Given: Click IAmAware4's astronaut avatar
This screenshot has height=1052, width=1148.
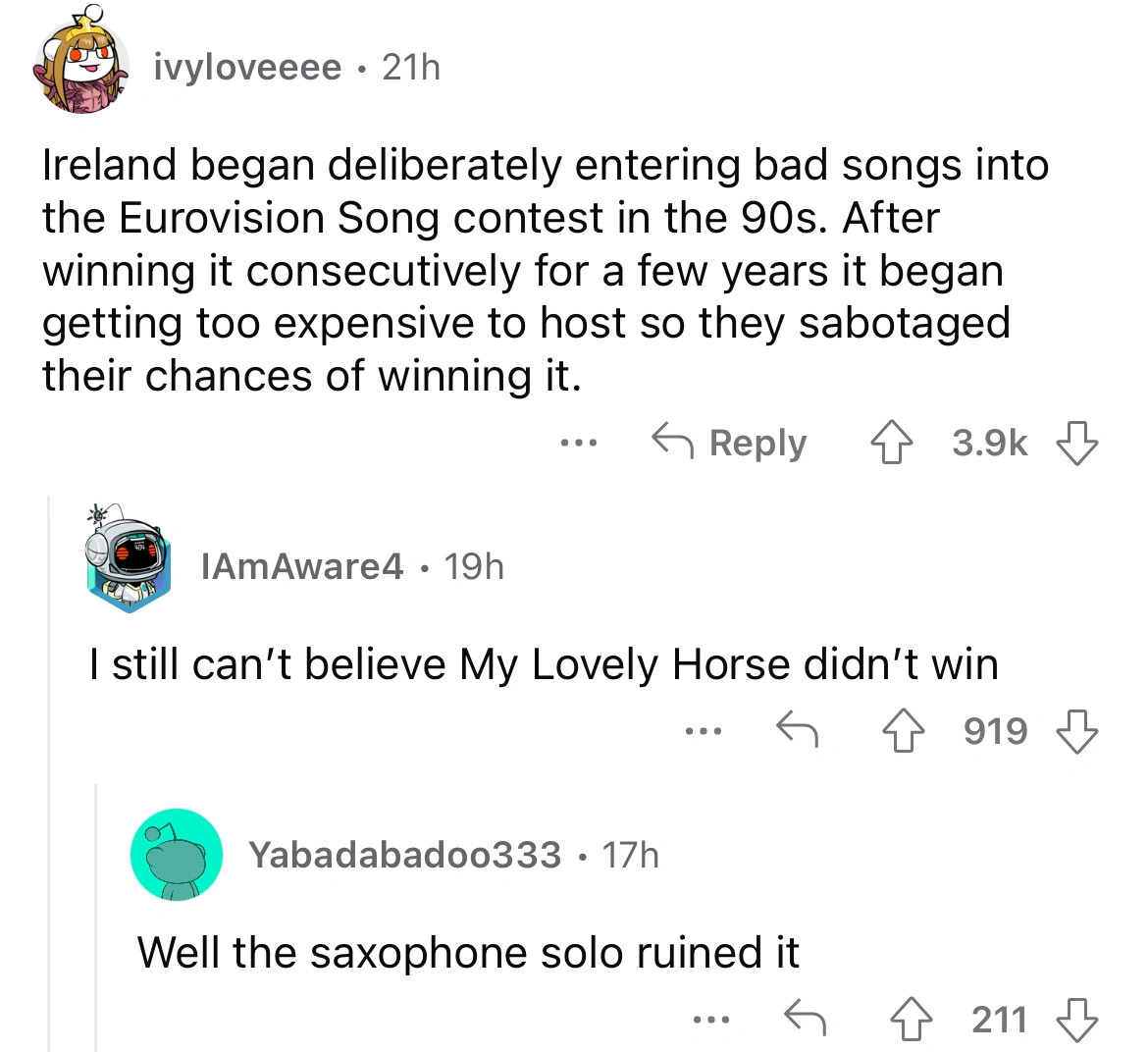Looking at the screenshot, I should click(x=129, y=563).
